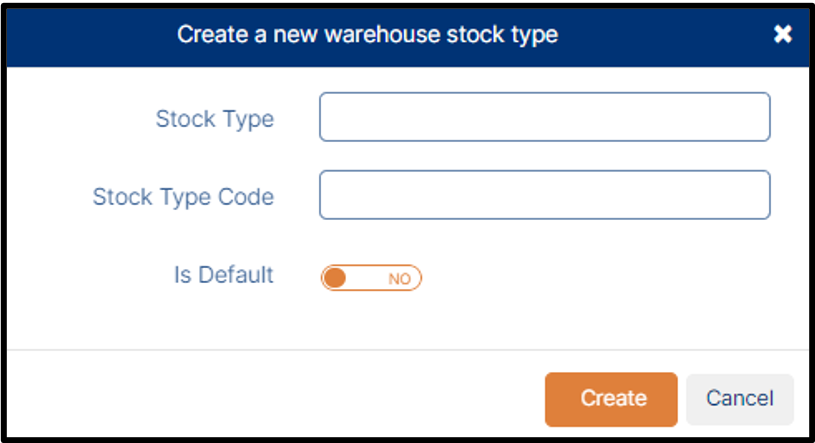Click the Is Default label text
This screenshot has height=443, width=815.
click(x=223, y=275)
